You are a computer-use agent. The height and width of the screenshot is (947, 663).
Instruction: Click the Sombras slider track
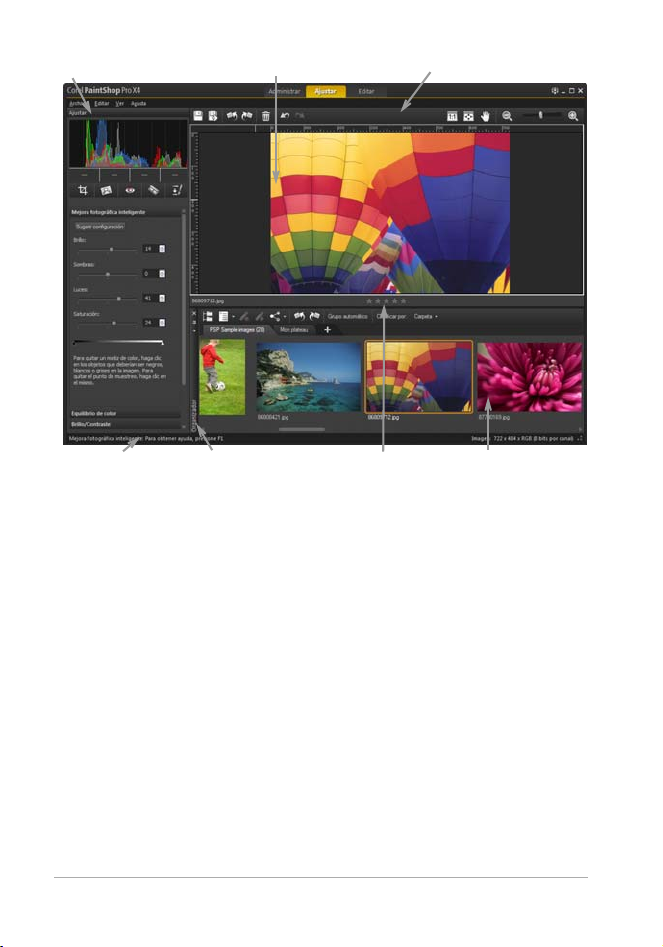coord(107,274)
